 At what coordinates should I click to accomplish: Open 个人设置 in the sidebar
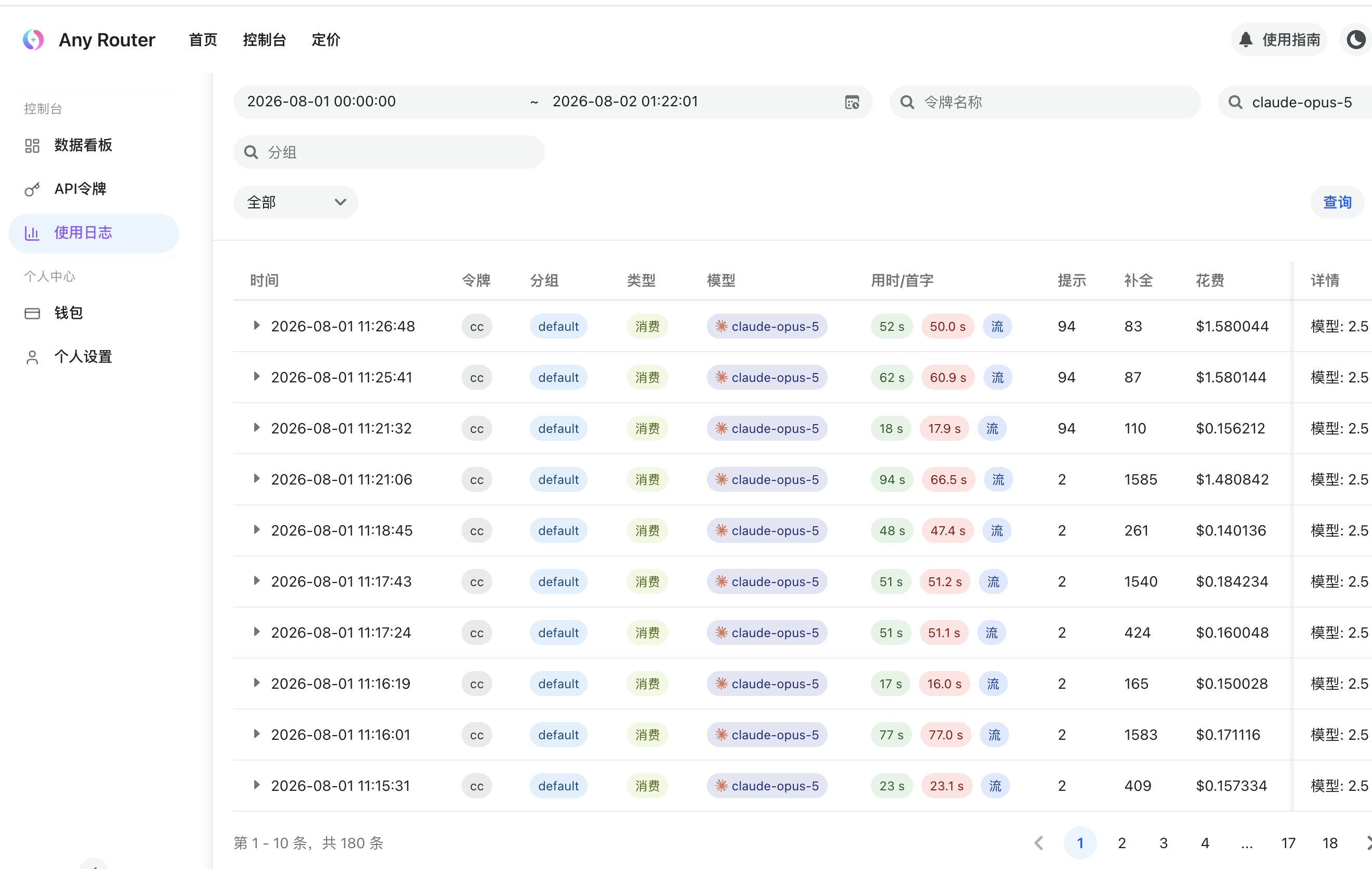pos(93,357)
